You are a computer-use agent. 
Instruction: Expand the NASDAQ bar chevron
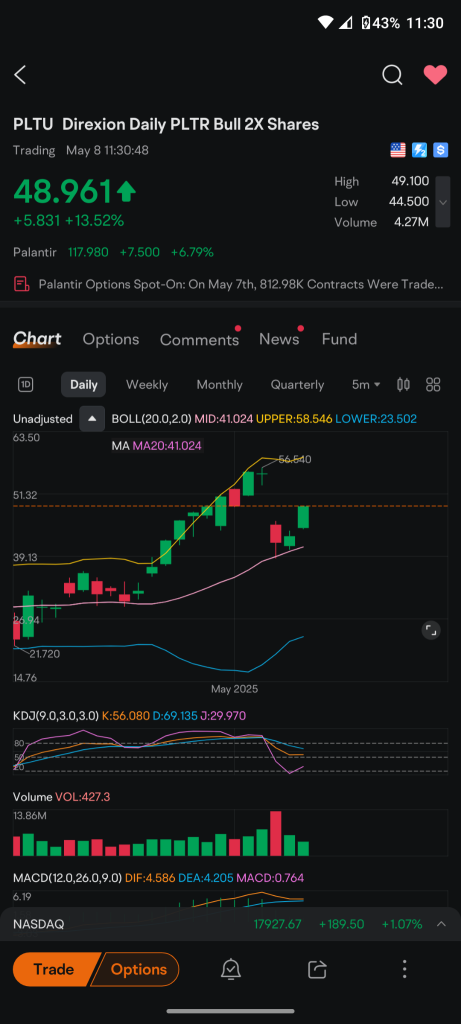[x=441, y=924]
